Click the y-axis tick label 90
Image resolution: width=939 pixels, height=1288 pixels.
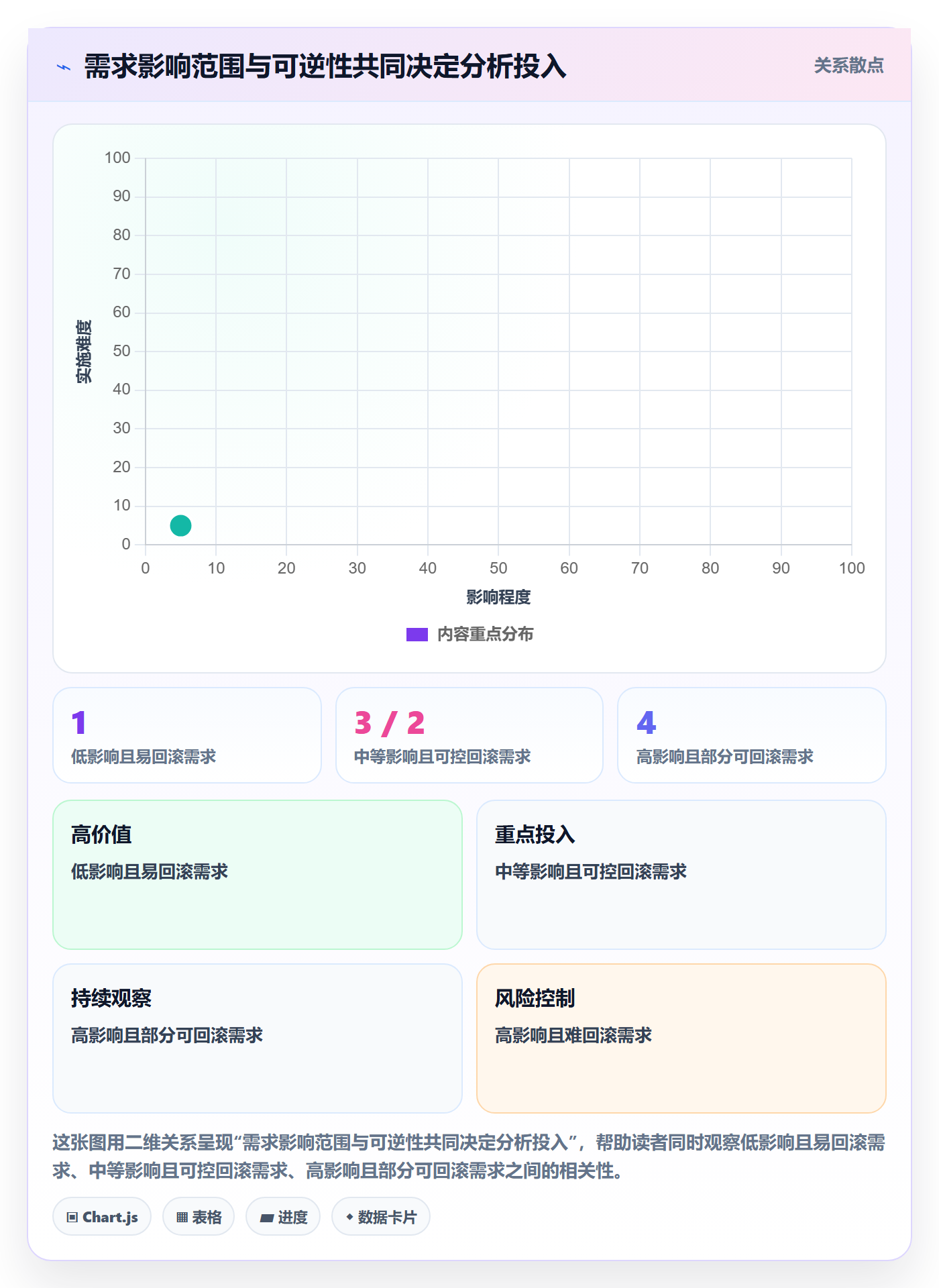121,196
